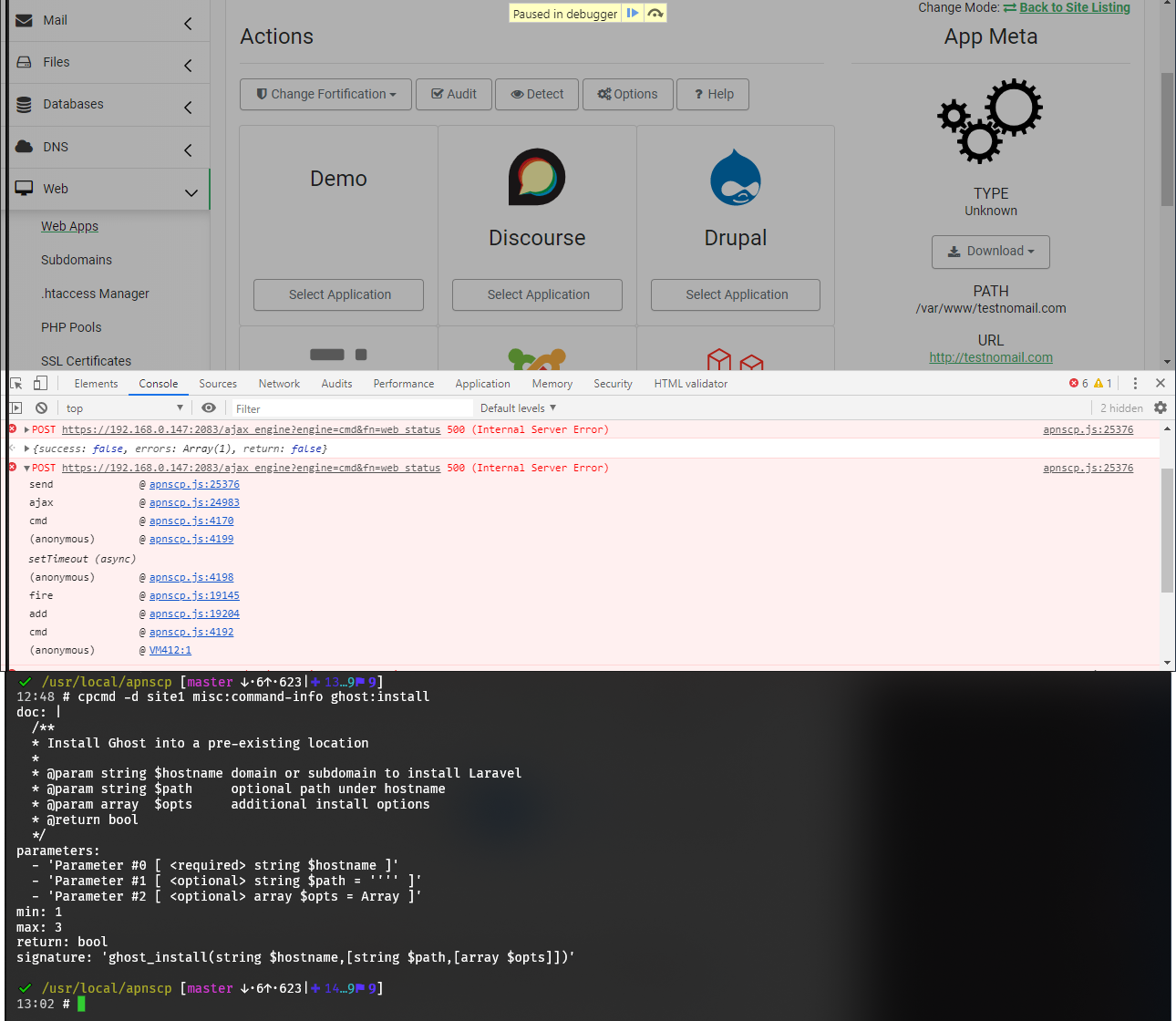Open the Default levels dropdown
Image resolution: width=1176 pixels, height=1021 pixels.
(x=518, y=408)
